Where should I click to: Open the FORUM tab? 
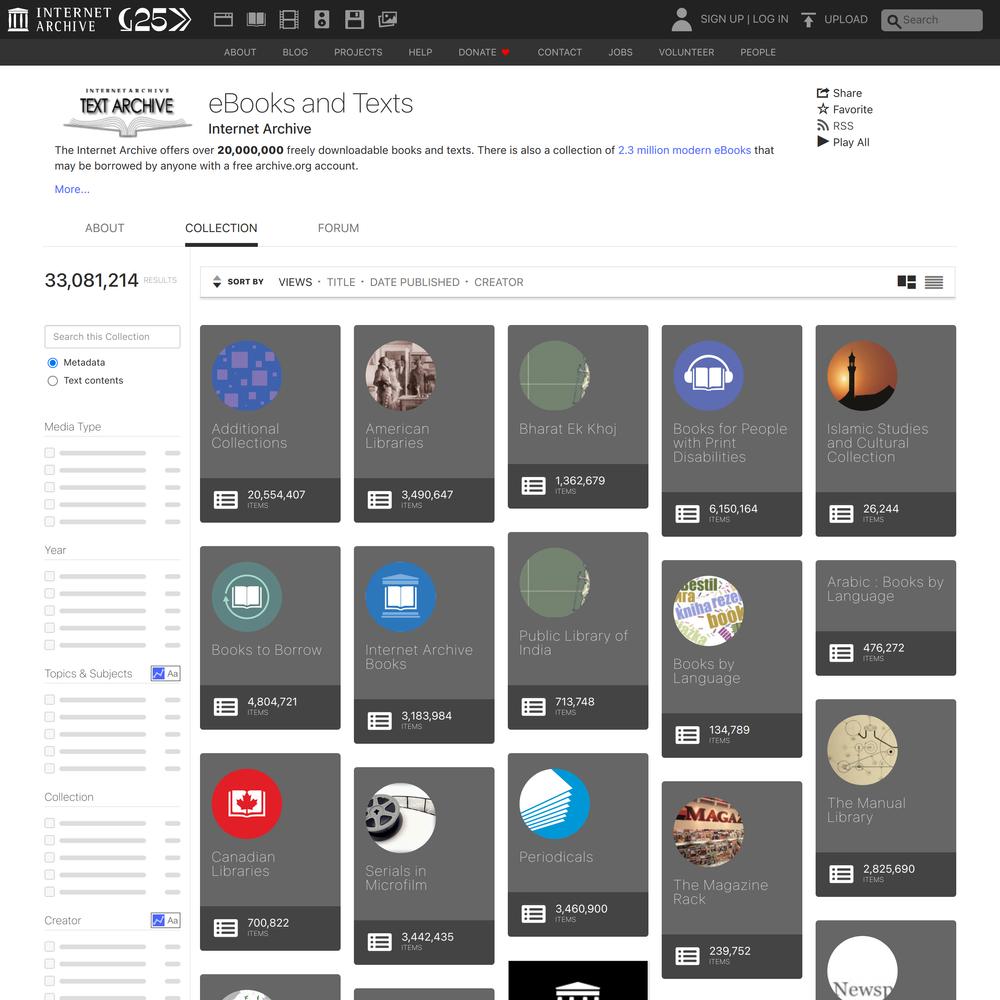point(338,228)
